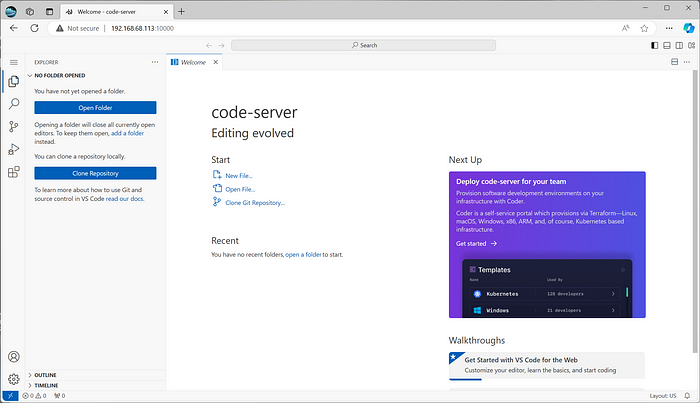Click the remote indicator in status bar

[x=10, y=395]
